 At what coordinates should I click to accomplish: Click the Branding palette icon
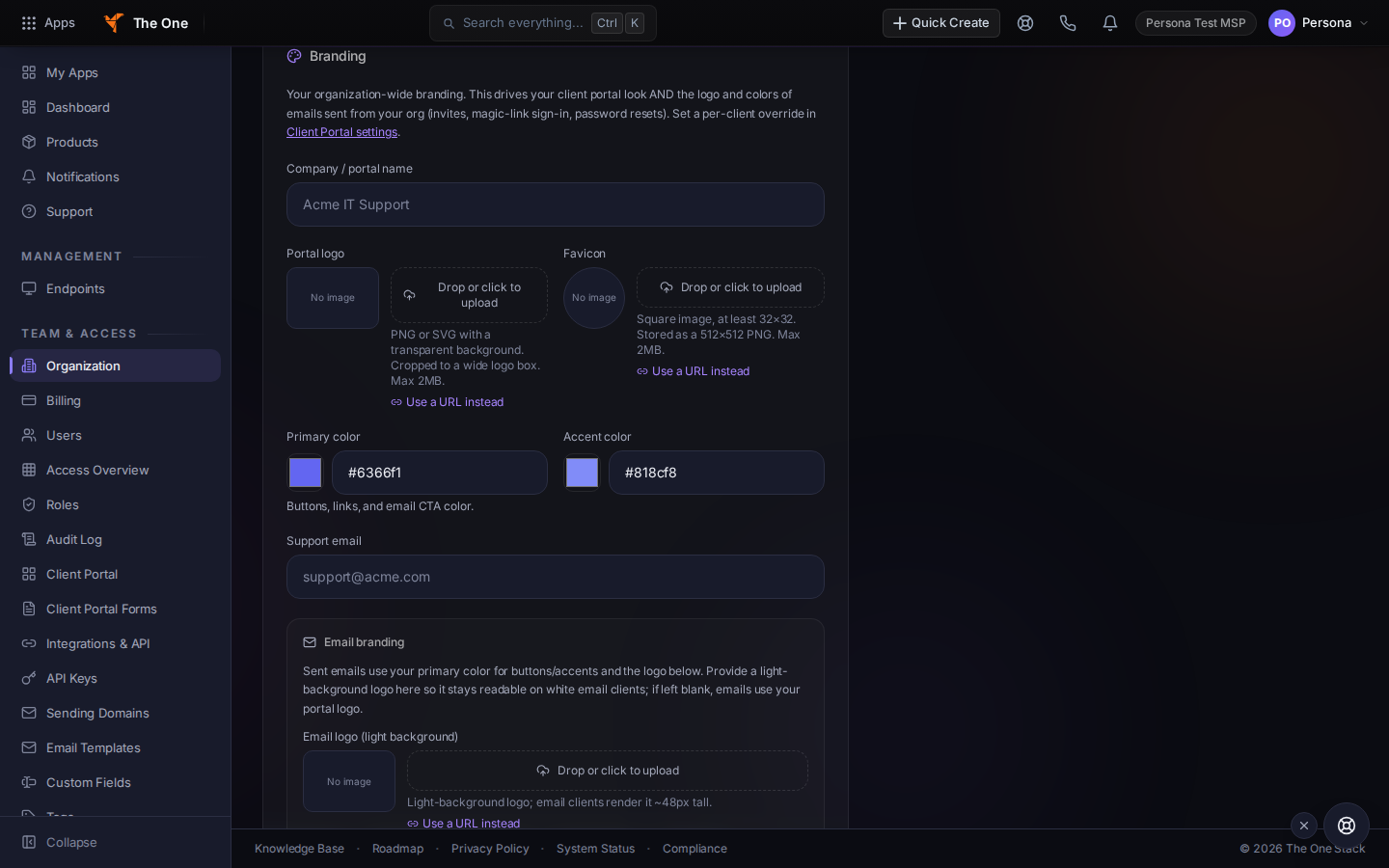pos(294,56)
